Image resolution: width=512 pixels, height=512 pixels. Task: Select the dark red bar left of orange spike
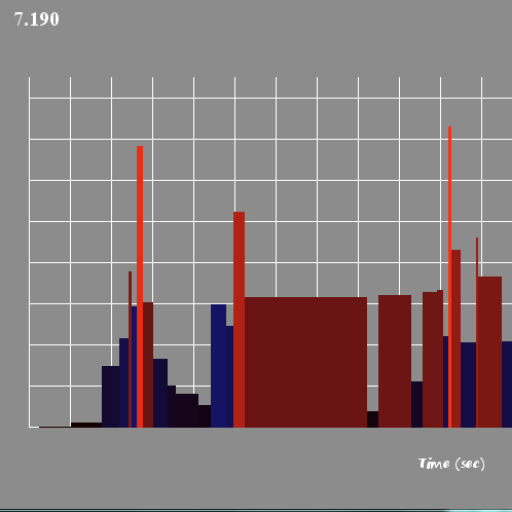[x=433, y=360]
